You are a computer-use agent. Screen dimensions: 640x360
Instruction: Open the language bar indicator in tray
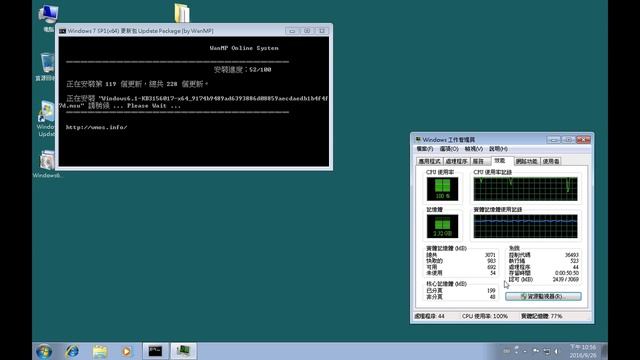click(x=507, y=351)
